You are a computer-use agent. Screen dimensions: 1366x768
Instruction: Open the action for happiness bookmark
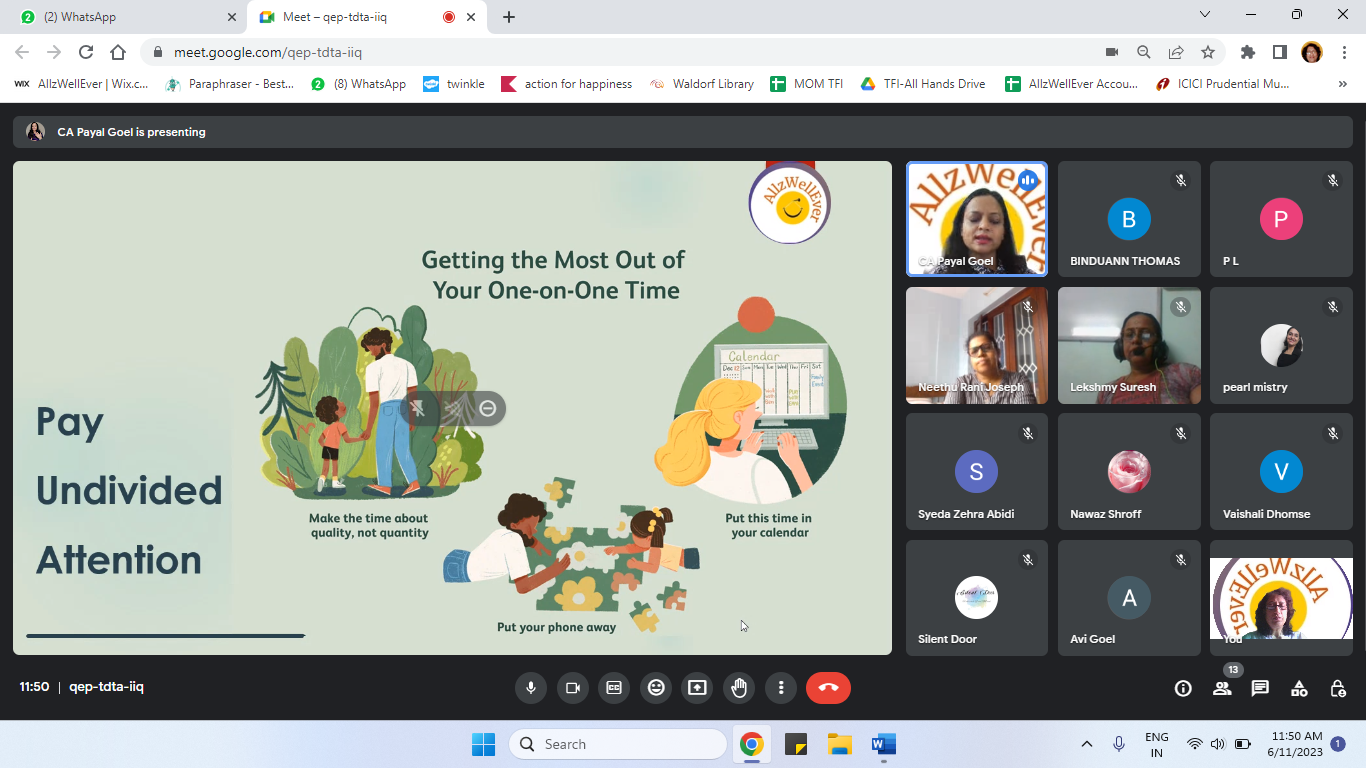point(567,84)
